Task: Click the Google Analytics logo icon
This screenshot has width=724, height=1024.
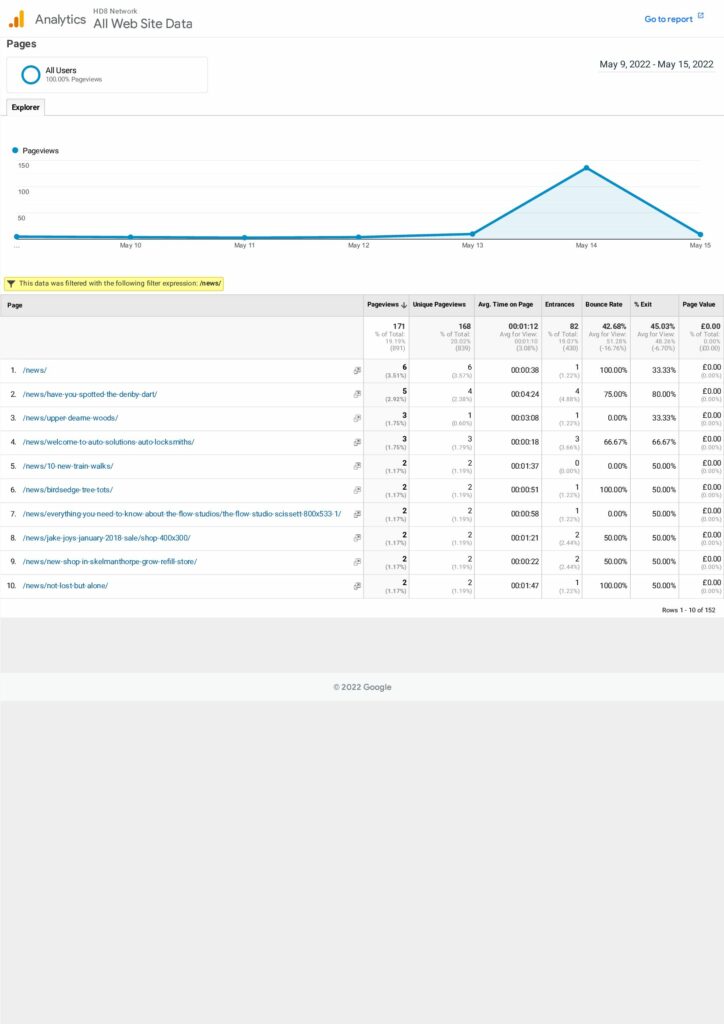Action: (x=16, y=19)
